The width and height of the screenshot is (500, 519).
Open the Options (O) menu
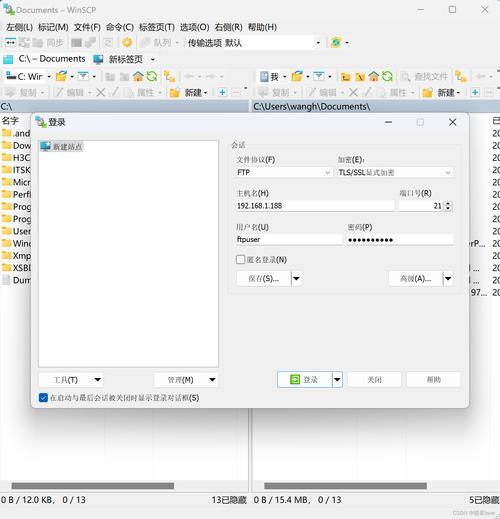[195, 27]
